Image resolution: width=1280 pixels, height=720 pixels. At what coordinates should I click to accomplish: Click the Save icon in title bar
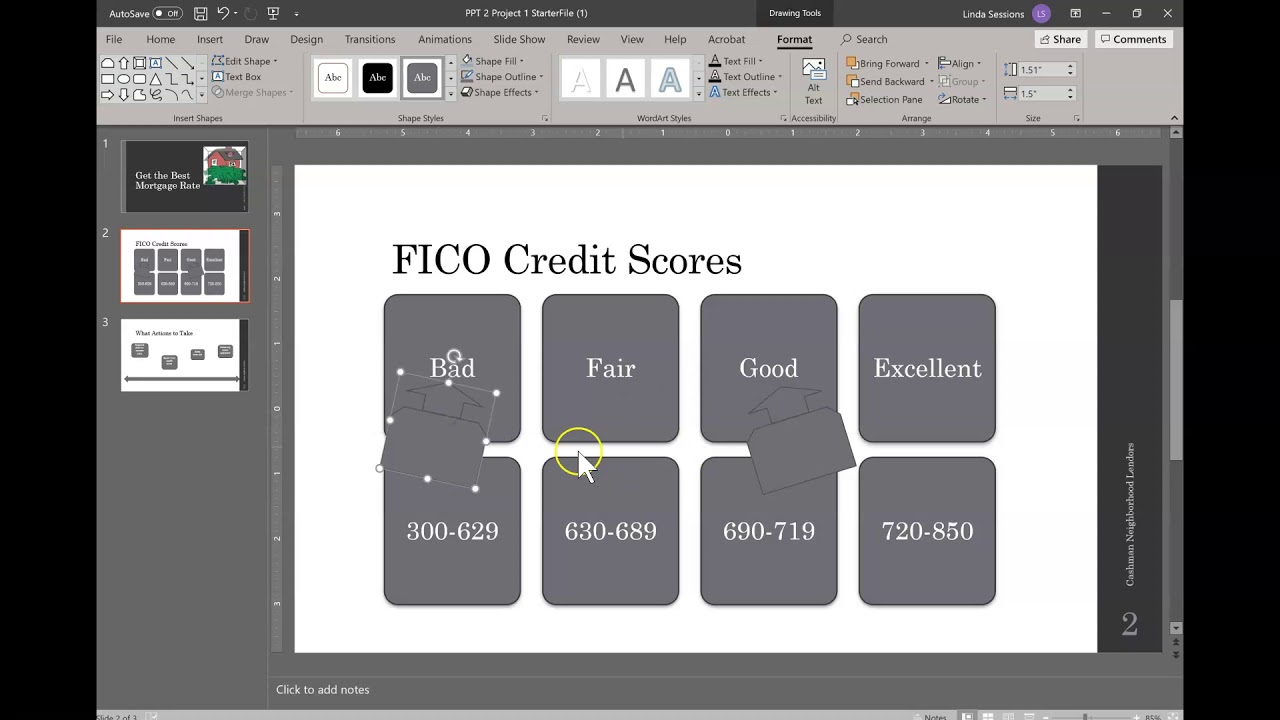[x=201, y=14]
